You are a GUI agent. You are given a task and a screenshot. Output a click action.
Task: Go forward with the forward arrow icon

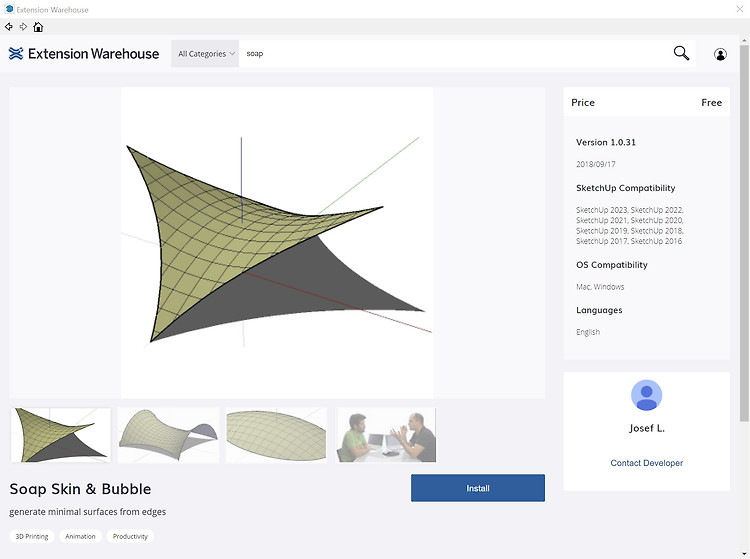[23, 27]
